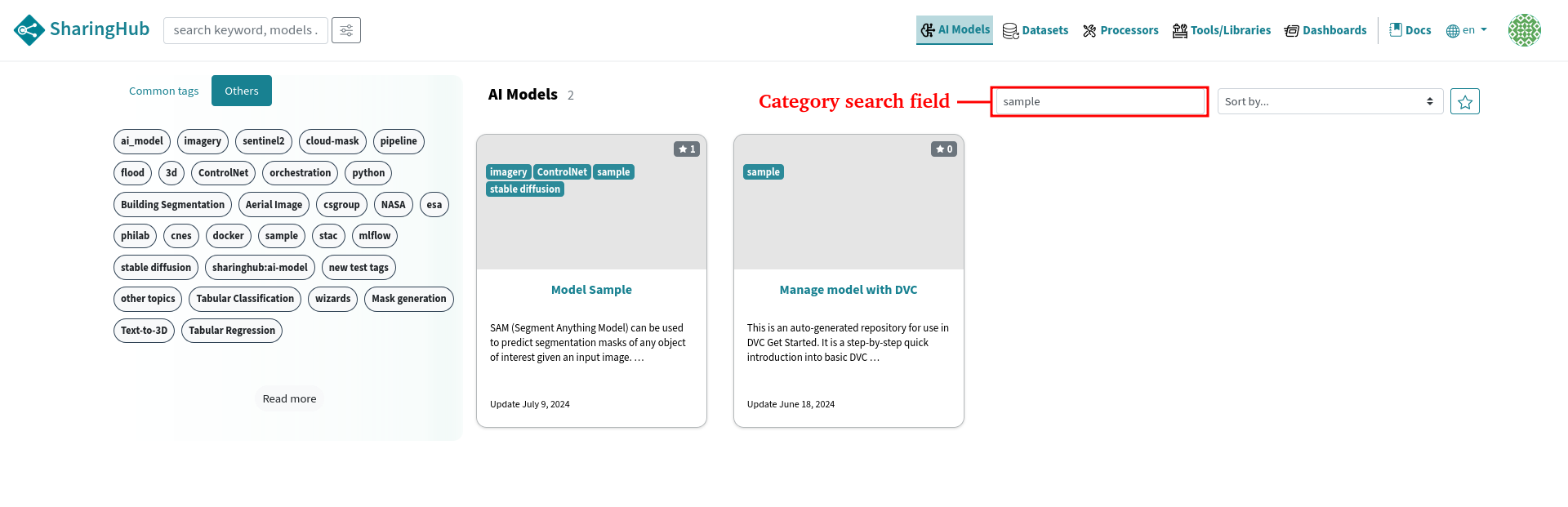
Task: Switch to the Common tags tab
Action: (163, 91)
